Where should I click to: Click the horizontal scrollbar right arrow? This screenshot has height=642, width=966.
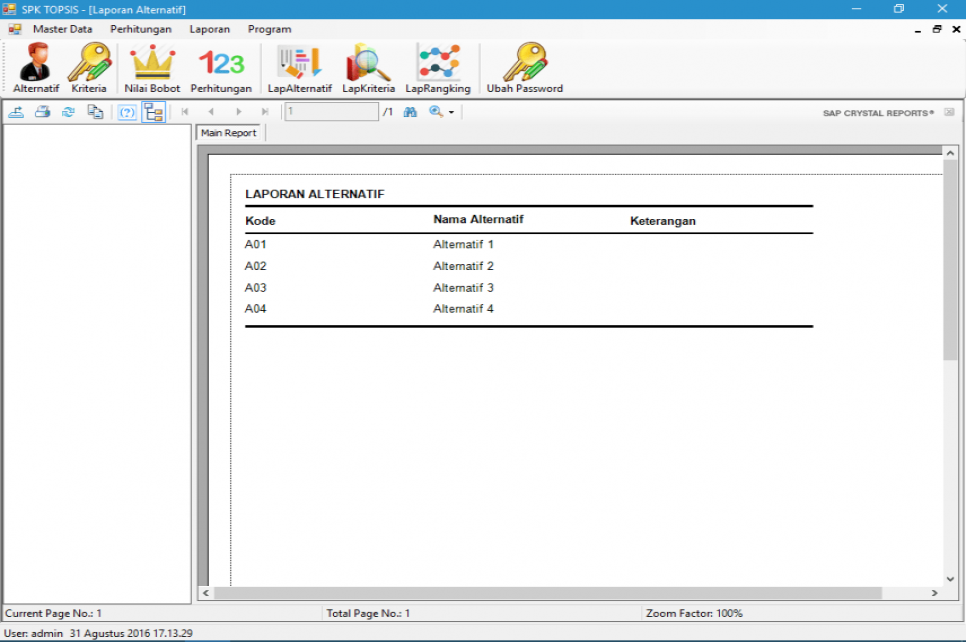(934, 593)
